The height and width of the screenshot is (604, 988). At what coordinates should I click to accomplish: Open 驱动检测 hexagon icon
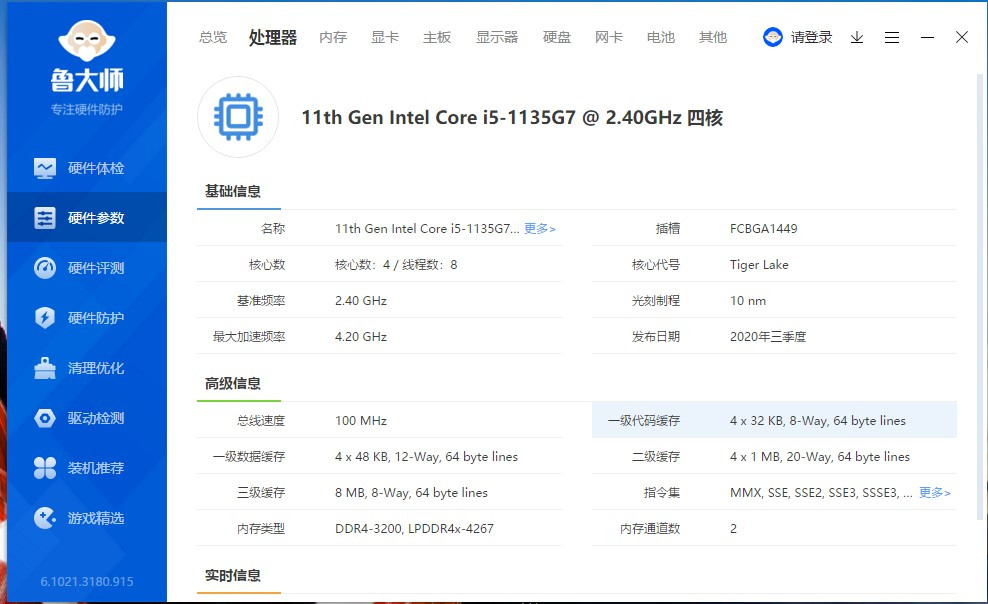coord(45,418)
